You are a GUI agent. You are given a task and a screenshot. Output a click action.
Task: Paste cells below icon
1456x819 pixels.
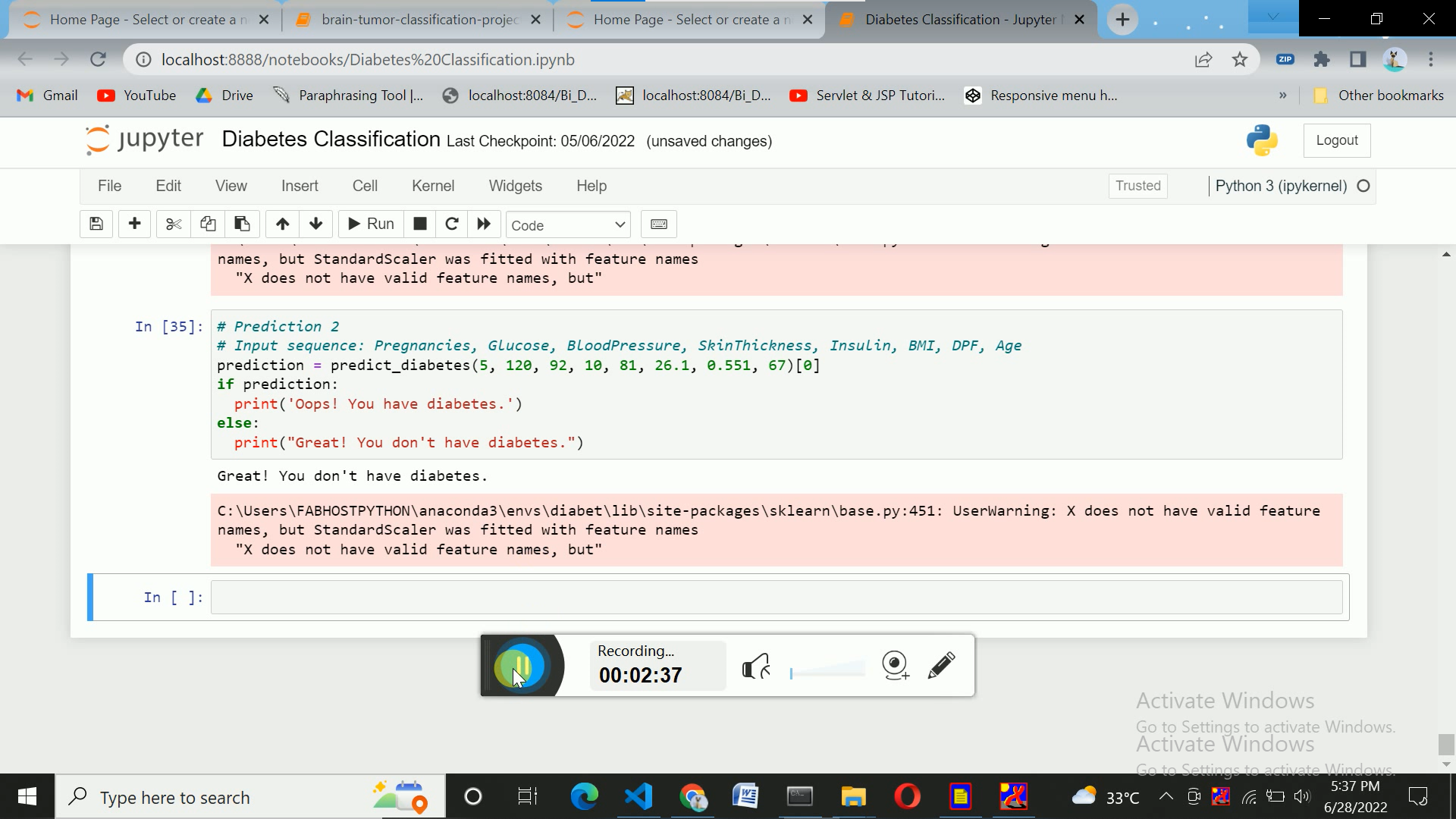click(242, 224)
